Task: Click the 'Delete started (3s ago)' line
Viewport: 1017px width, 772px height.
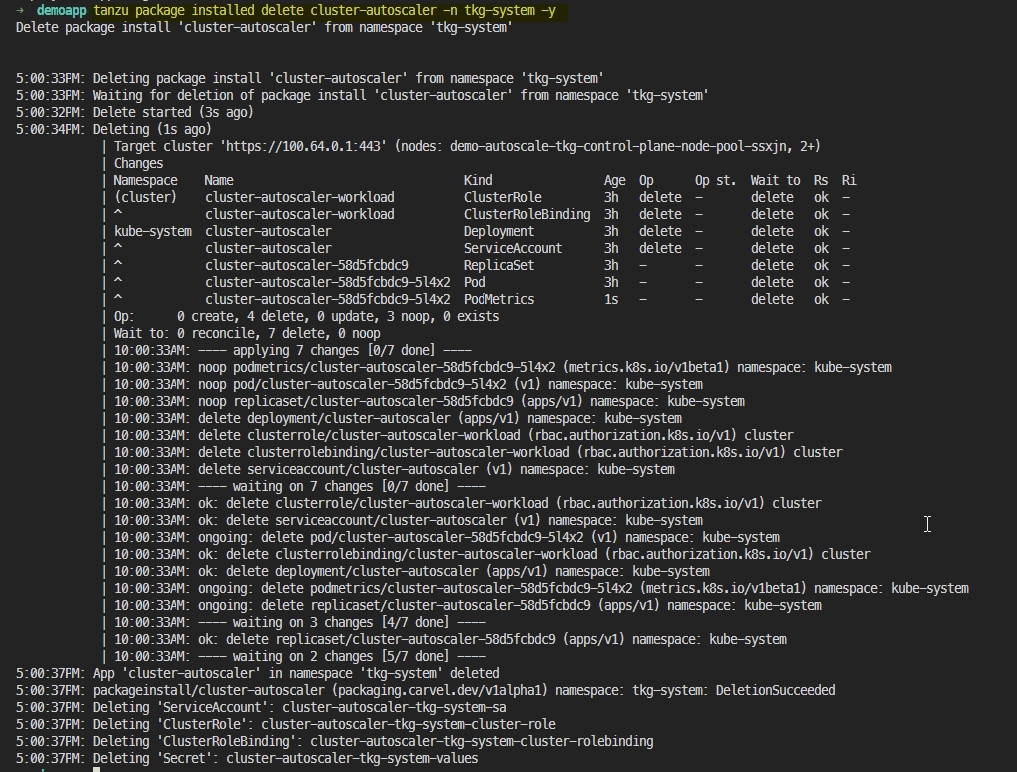Action: click(173, 112)
